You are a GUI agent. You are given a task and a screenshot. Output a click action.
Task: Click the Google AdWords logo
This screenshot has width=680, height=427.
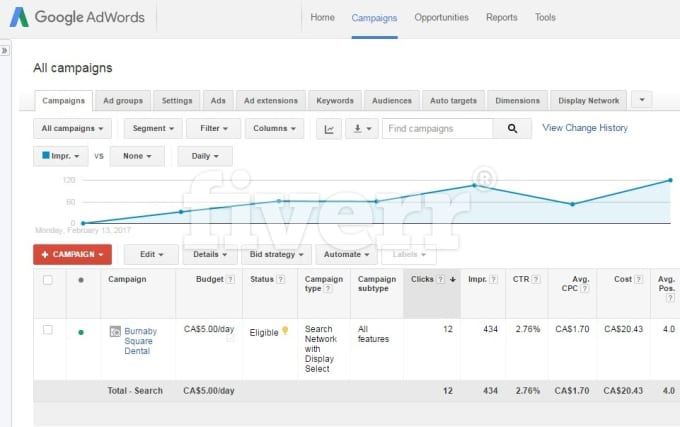click(x=77, y=17)
